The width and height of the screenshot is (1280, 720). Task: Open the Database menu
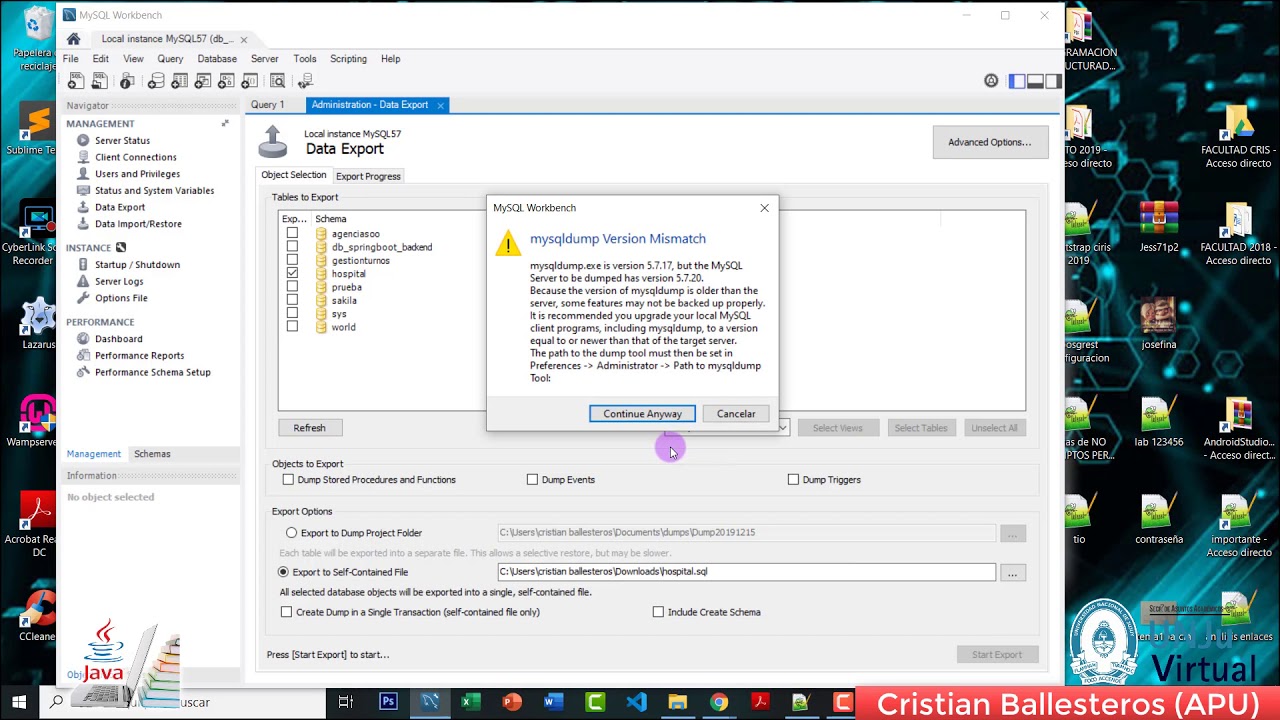pyautogui.click(x=217, y=58)
